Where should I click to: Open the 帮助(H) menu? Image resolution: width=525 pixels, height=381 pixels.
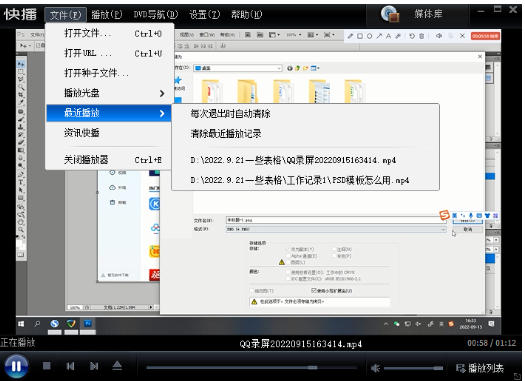click(x=247, y=15)
